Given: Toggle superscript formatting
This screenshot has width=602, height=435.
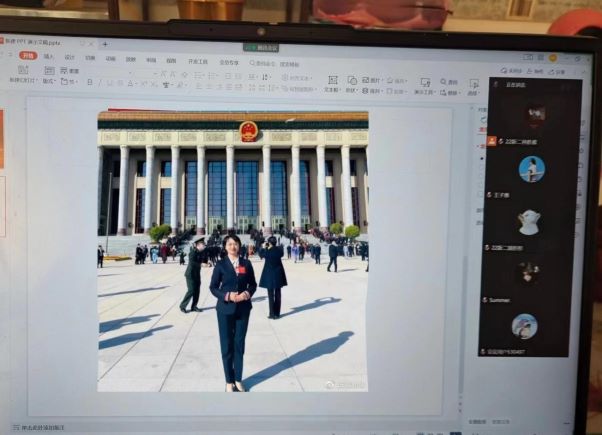Looking at the screenshot, I should (x=144, y=83).
